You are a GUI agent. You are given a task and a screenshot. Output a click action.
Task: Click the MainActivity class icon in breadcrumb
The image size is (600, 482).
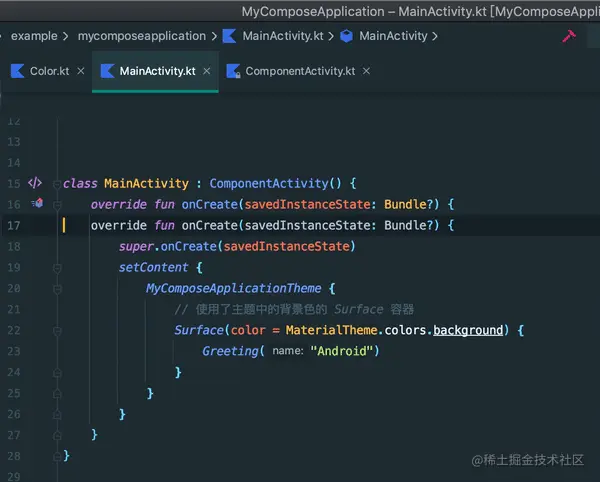click(x=347, y=36)
